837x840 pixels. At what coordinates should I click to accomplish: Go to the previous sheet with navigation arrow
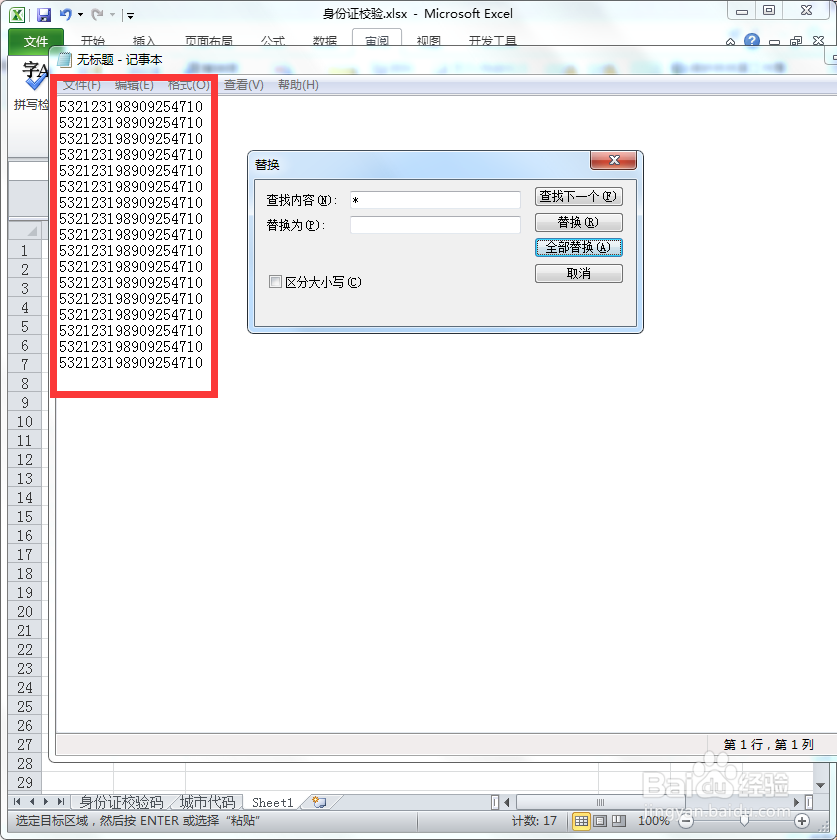click(32, 802)
